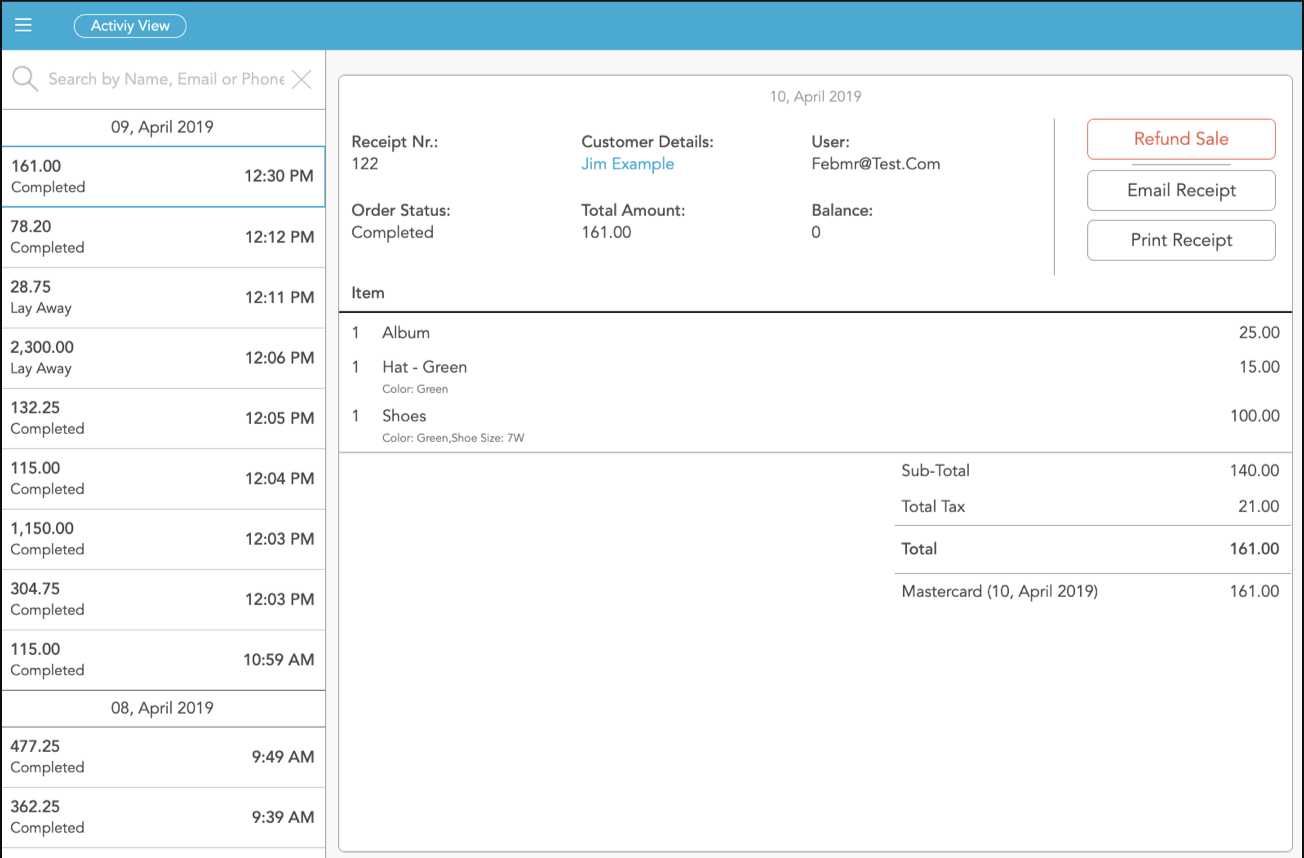Viewport: 1304px width, 858px height.
Task: Open the 1,150.00 Completed transaction
Action: [163, 538]
